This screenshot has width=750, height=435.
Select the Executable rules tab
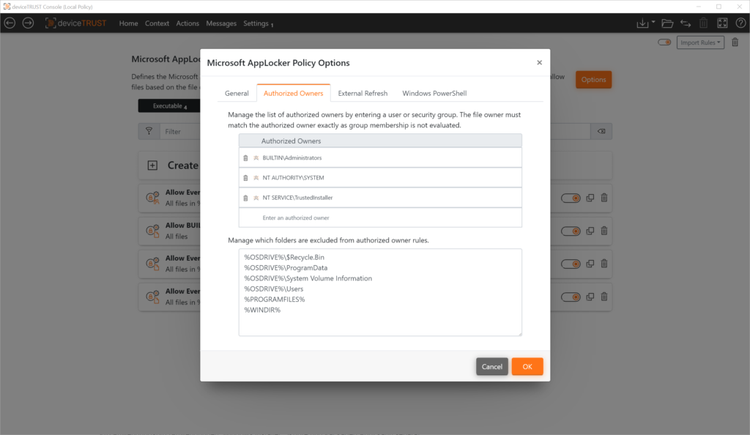point(169,106)
